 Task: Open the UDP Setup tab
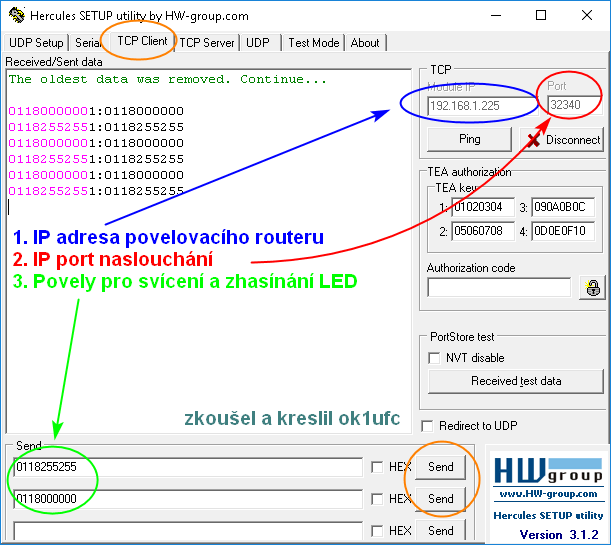[36, 43]
